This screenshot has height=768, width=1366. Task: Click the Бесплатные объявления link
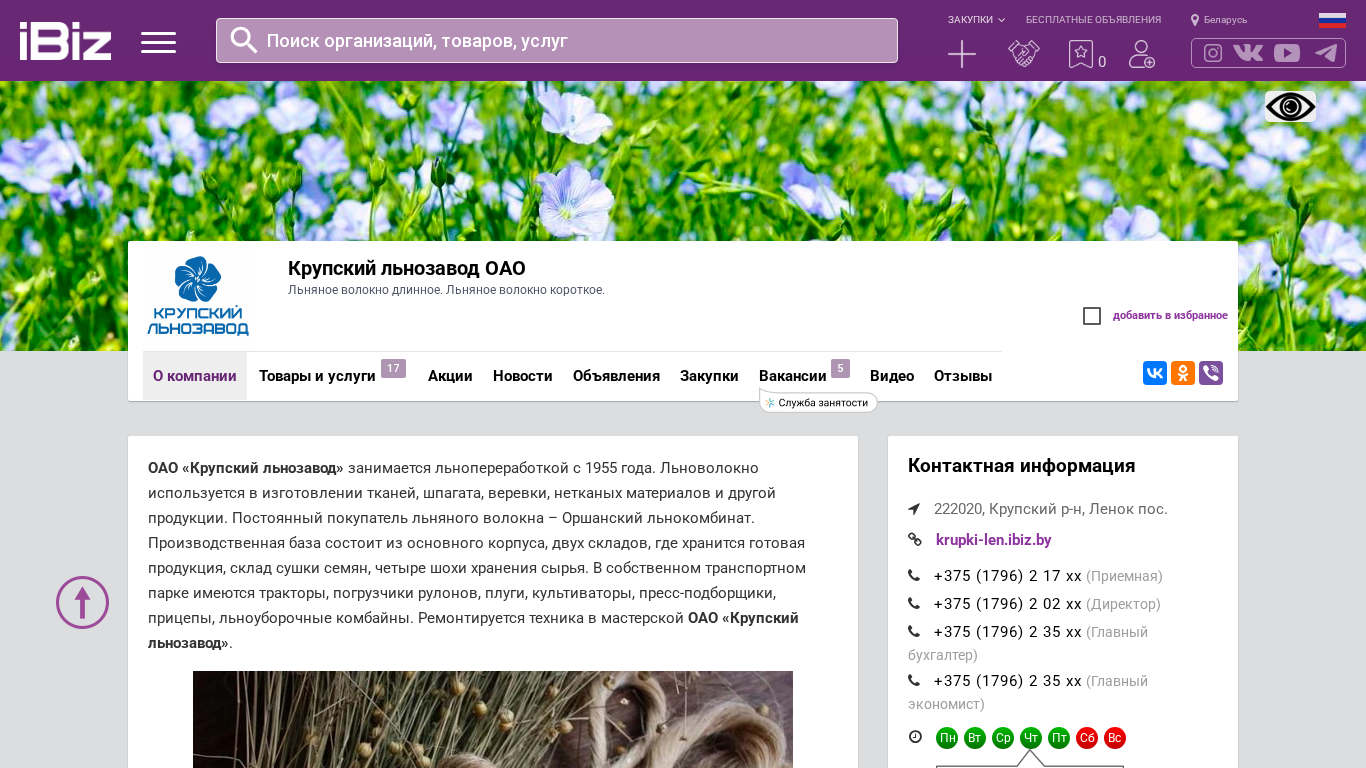pyautogui.click(x=1093, y=20)
